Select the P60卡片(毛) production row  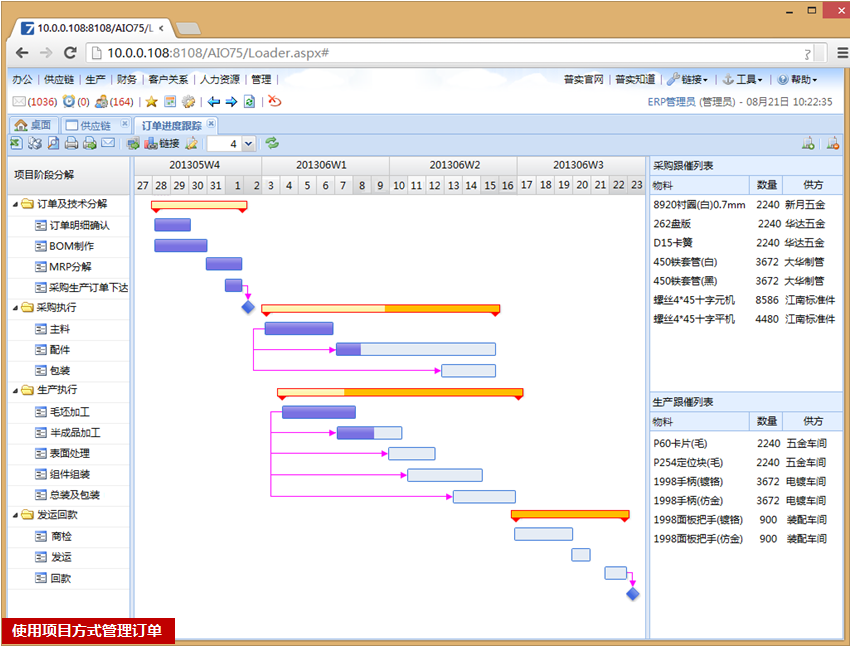coord(746,443)
